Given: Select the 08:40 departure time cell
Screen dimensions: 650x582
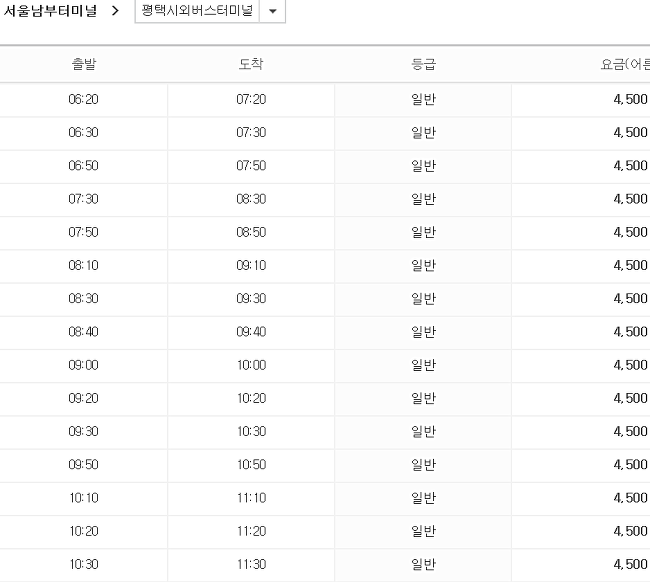Looking at the screenshot, I should pyautogui.click(x=83, y=332).
